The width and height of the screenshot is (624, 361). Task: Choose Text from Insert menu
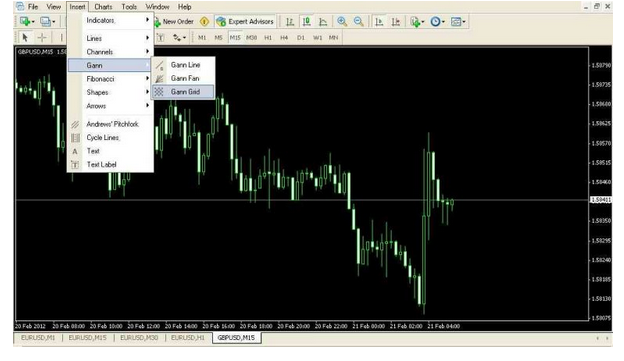click(110, 151)
